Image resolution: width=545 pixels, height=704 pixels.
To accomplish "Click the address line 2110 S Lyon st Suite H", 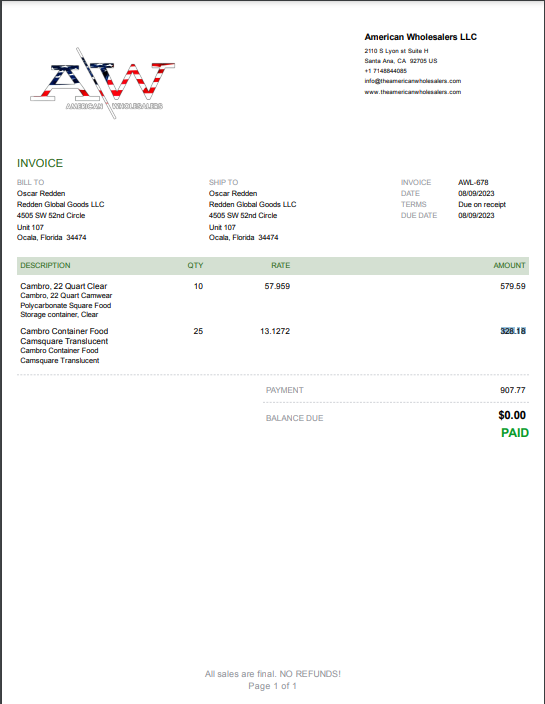I will tap(396, 51).
